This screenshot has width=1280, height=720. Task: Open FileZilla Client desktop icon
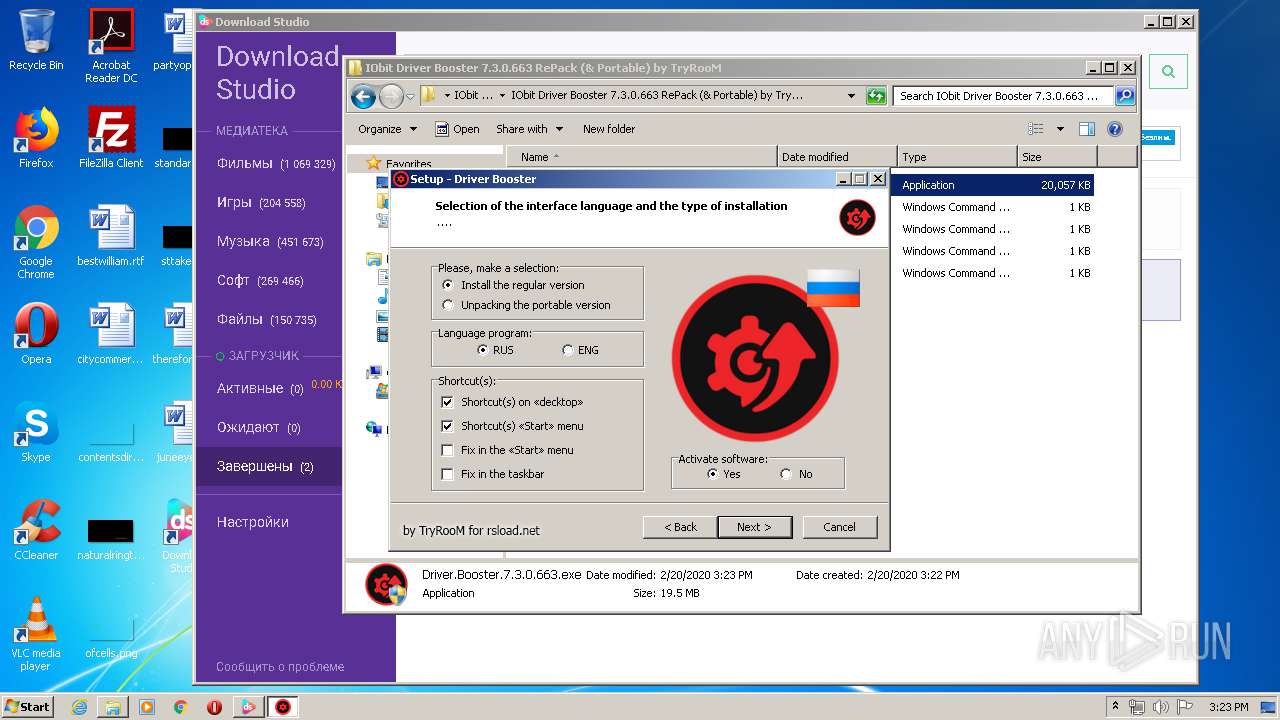click(x=111, y=138)
